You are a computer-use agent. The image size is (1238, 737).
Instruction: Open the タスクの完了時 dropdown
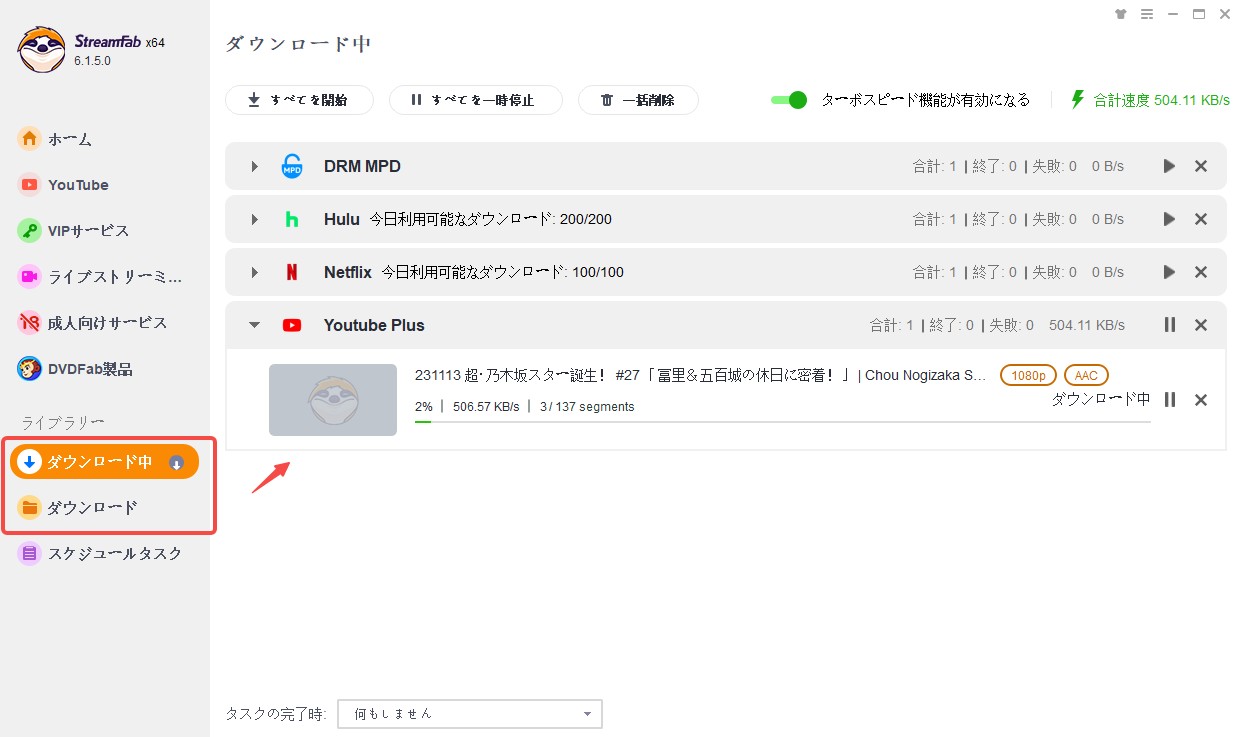(470, 714)
